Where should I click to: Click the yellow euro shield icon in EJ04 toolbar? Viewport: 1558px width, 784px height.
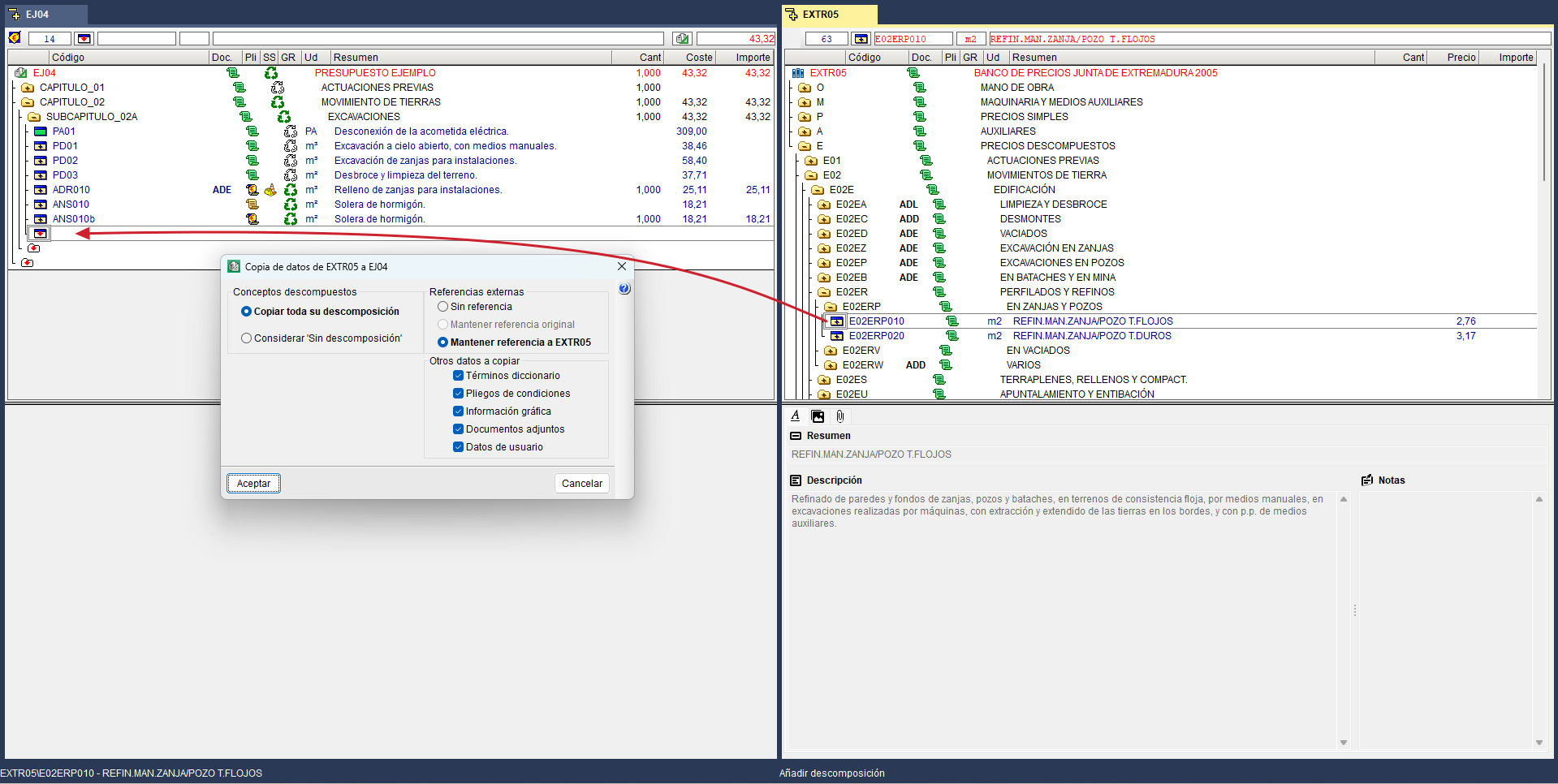[x=15, y=38]
